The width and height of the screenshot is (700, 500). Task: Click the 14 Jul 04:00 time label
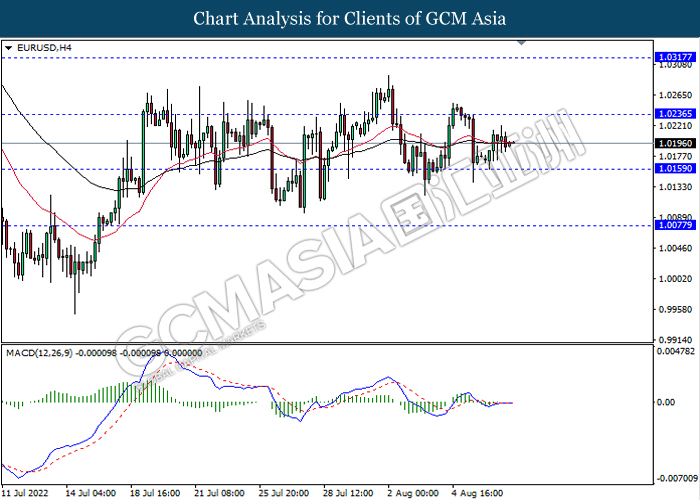point(91,493)
